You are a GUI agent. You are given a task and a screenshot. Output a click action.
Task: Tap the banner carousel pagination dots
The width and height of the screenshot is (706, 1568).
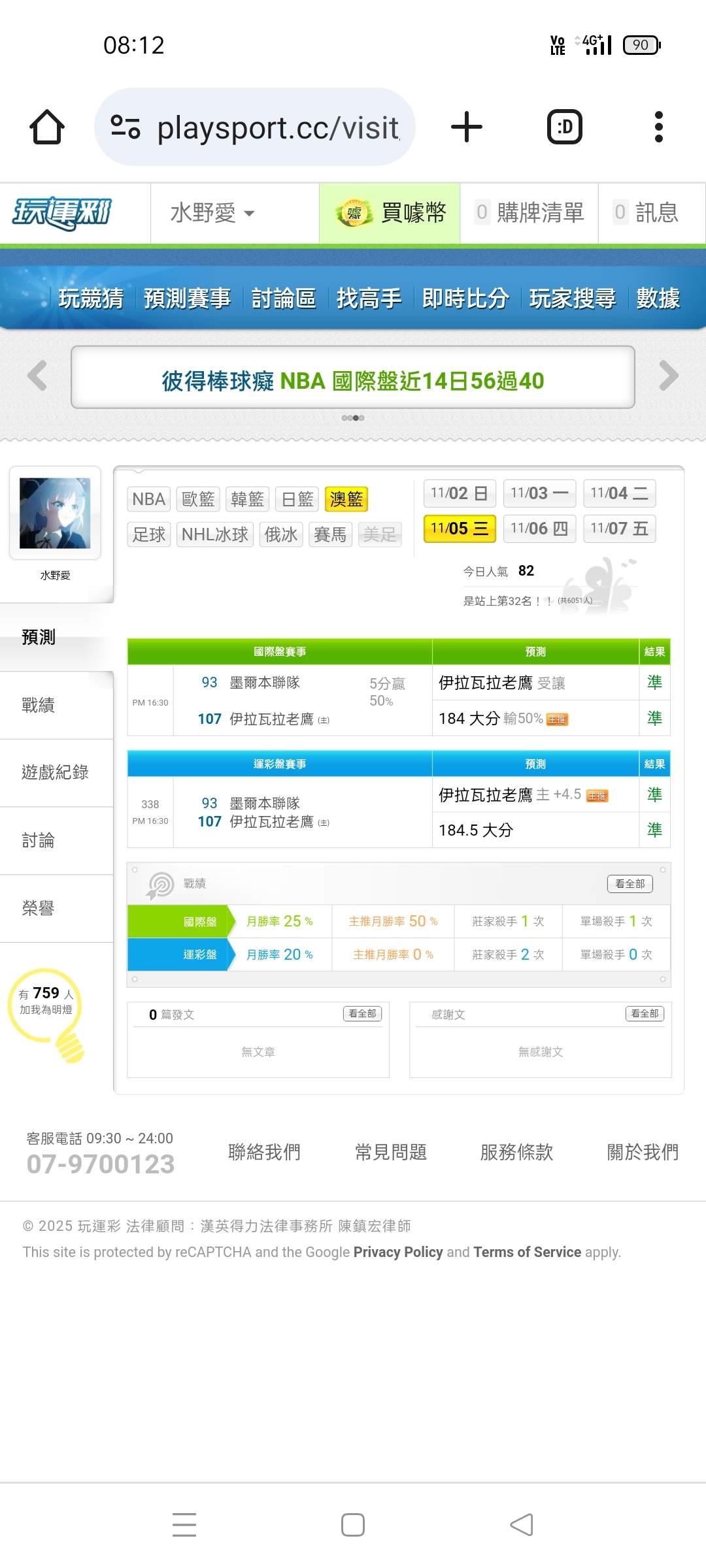[353, 417]
